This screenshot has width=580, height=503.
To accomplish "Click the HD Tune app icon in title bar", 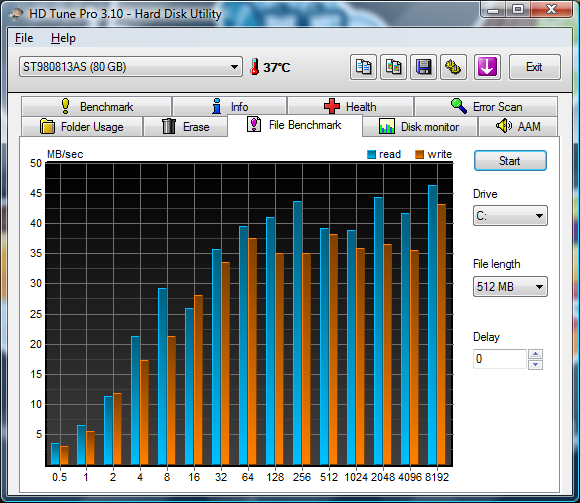I will point(16,14).
